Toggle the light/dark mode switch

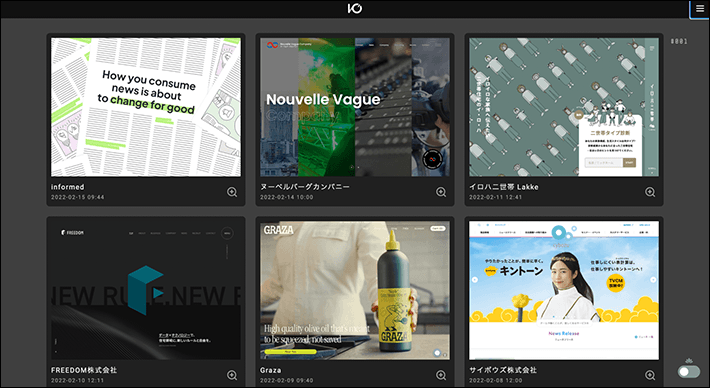(689, 372)
